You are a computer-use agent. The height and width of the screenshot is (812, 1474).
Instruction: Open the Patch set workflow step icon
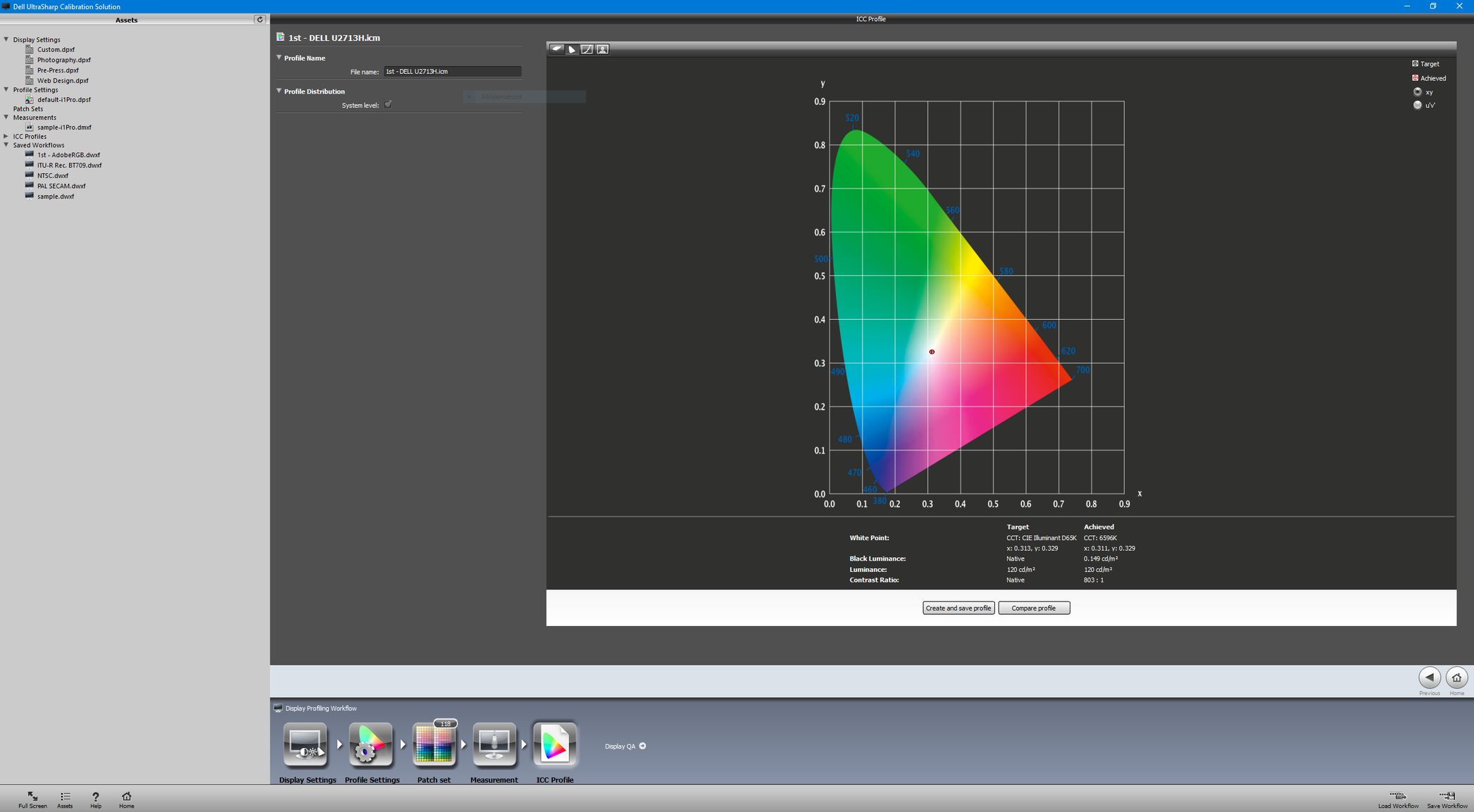point(434,744)
